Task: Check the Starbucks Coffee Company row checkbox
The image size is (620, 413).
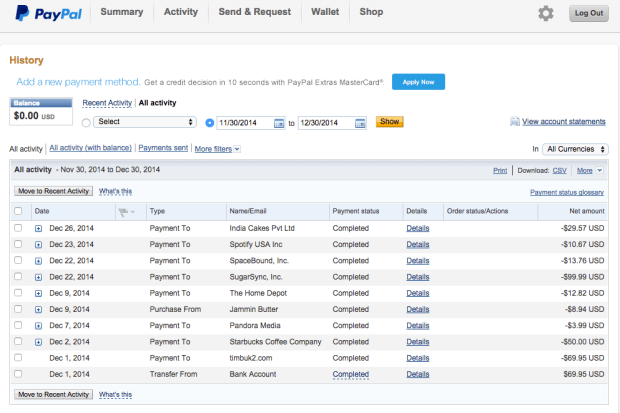Action: pyautogui.click(x=18, y=341)
